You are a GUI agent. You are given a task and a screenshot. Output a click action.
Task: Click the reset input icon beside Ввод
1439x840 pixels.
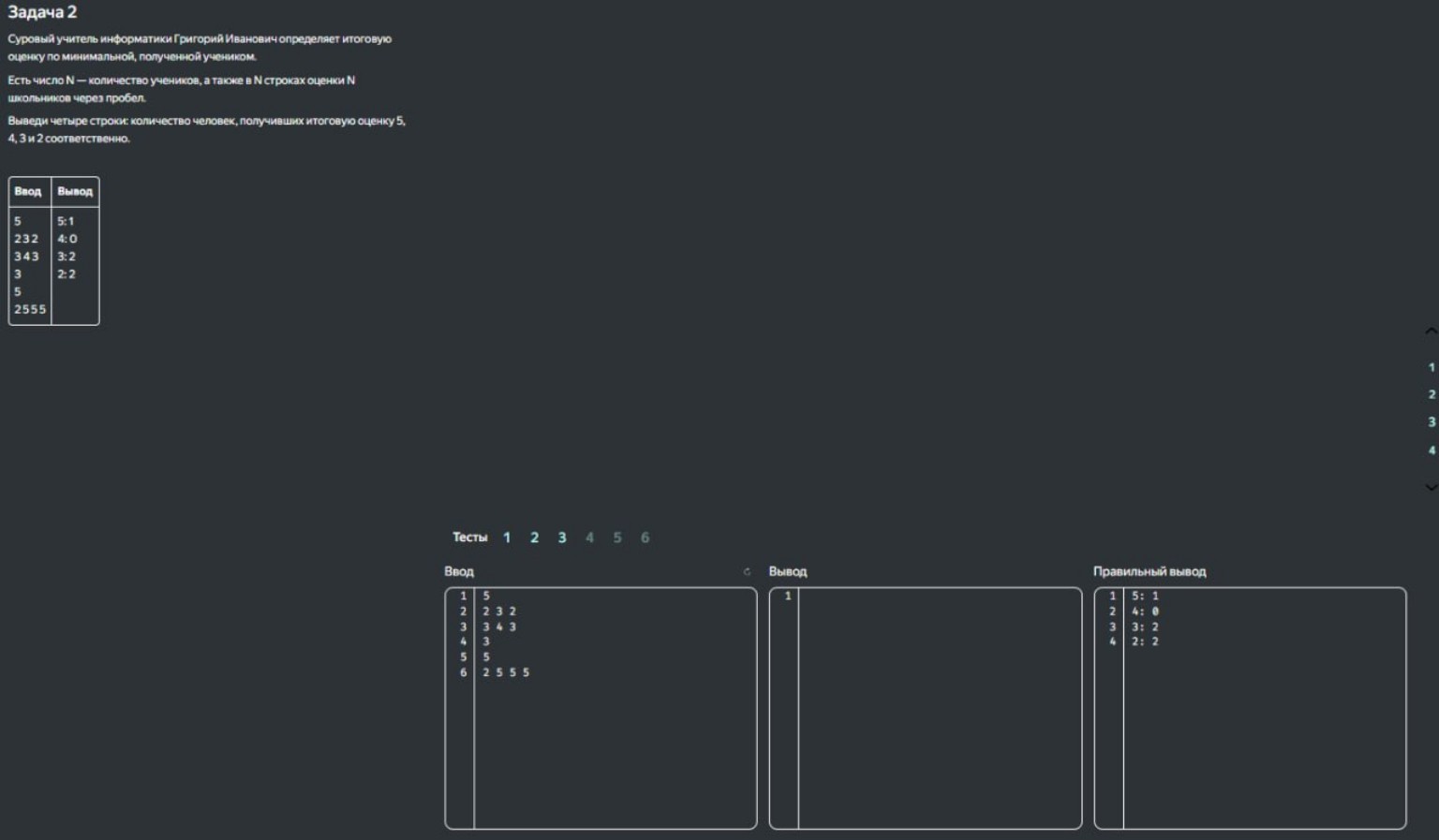747,571
